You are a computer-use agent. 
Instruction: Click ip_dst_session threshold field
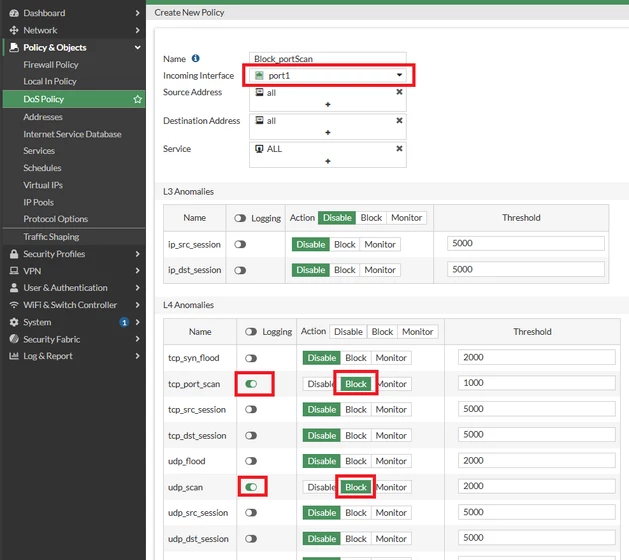point(526,270)
